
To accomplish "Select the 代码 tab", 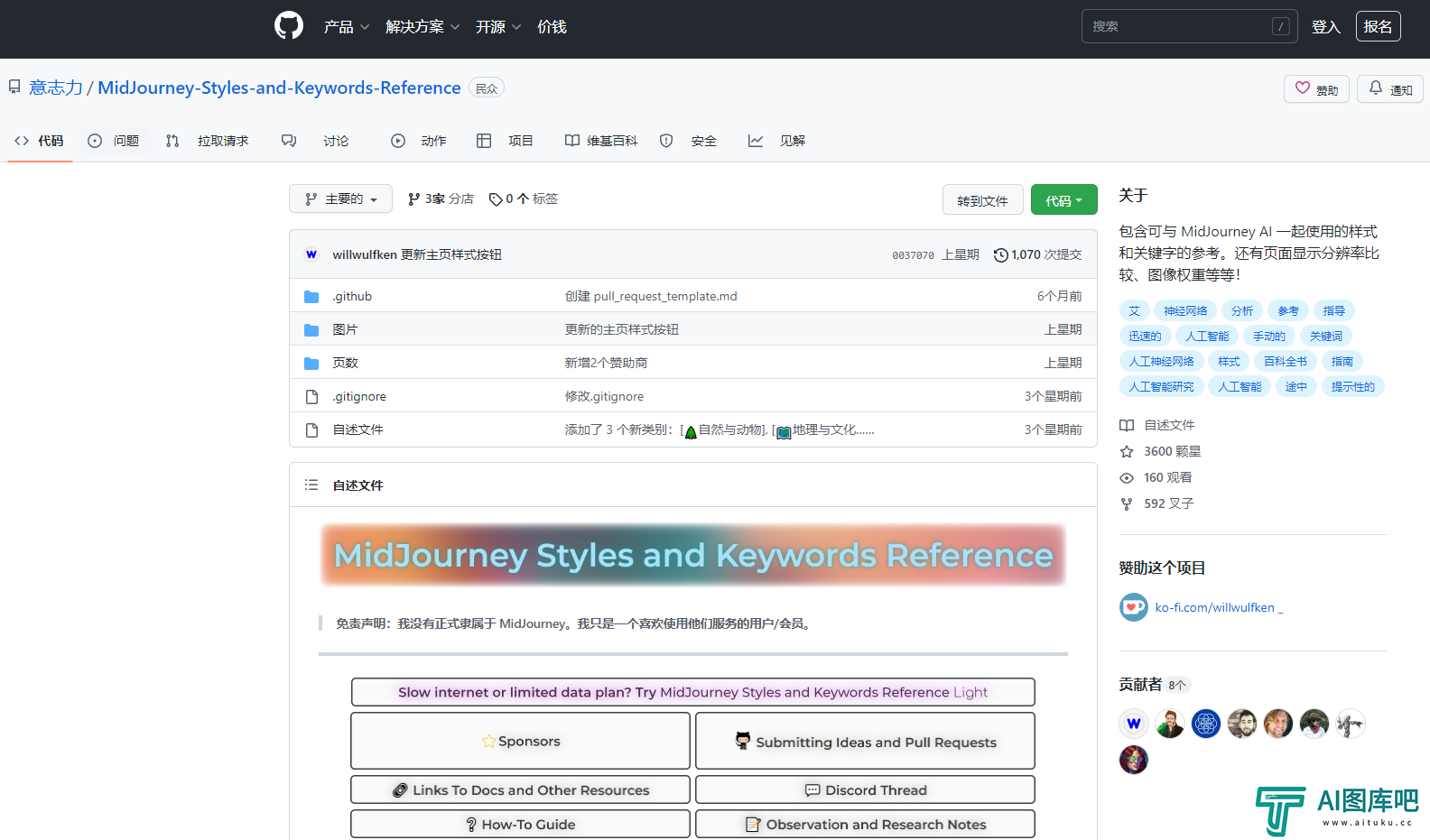I will [x=40, y=141].
